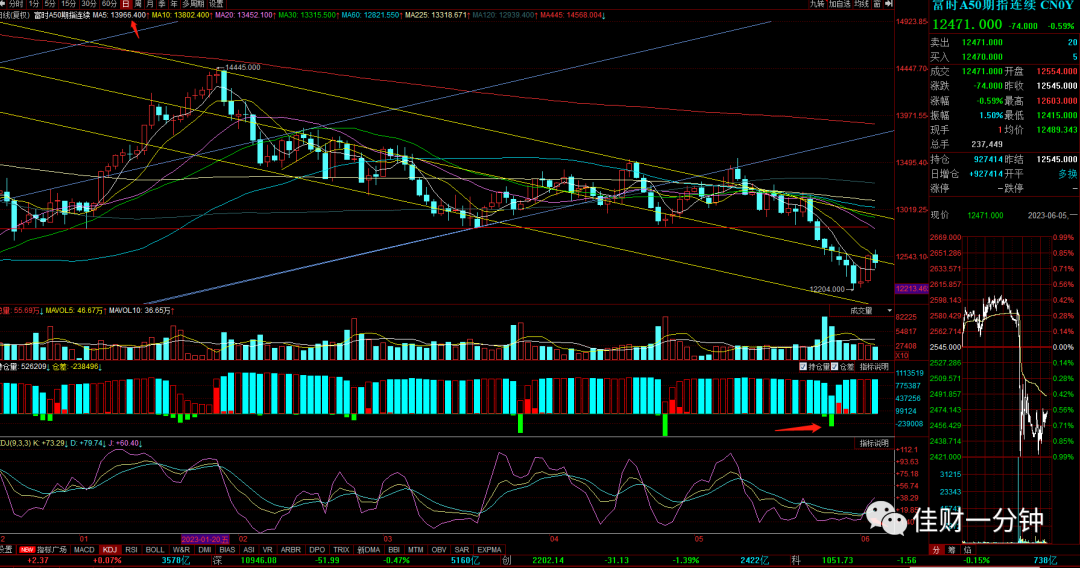Select the MACD indicator tab
The height and width of the screenshot is (568, 1080).
(x=84, y=549)
